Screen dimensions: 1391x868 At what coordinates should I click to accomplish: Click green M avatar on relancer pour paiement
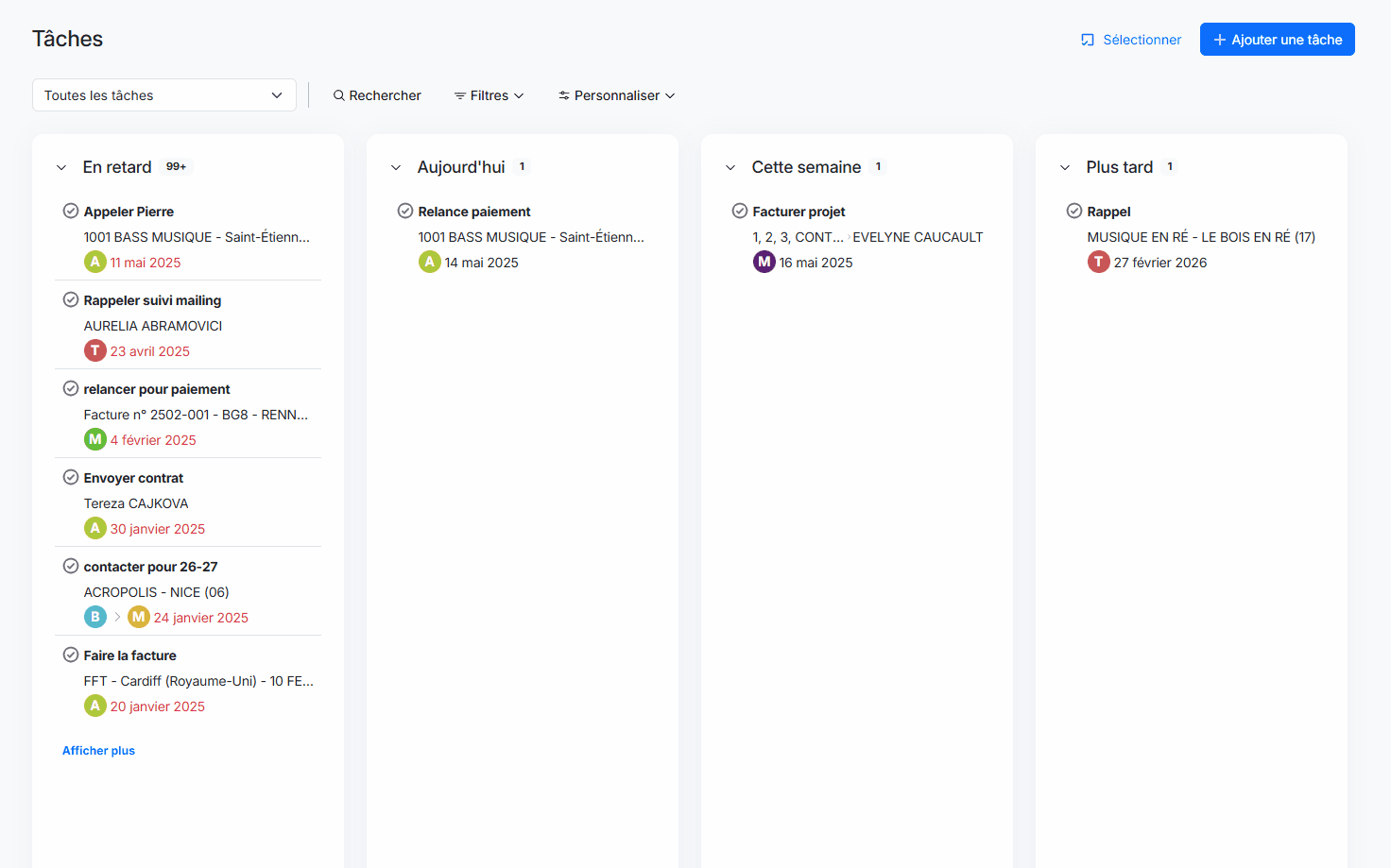(x=95, y=439)
